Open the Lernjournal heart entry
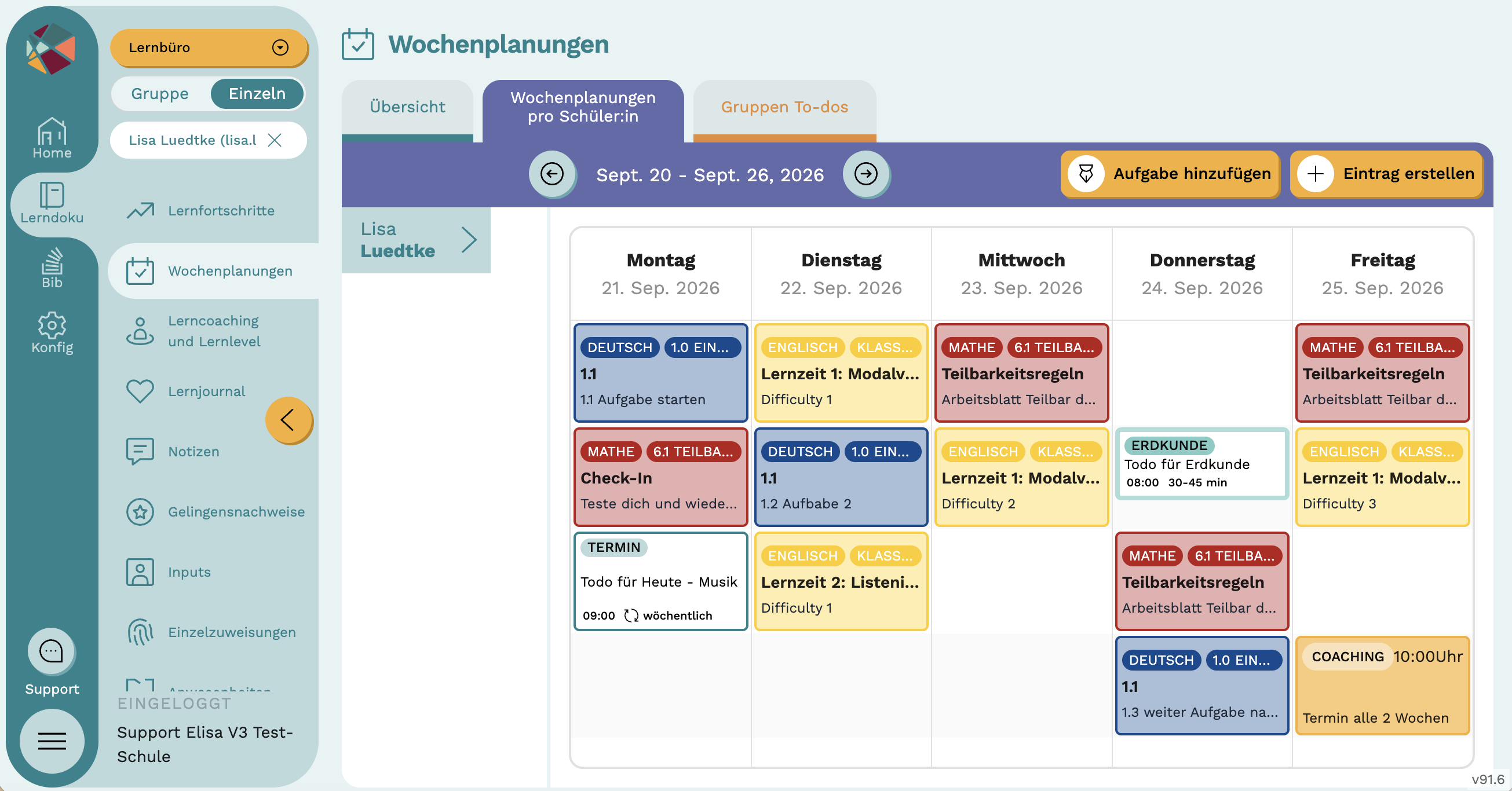The width and height of the screenshot is (1512, 791). (186, 391)
